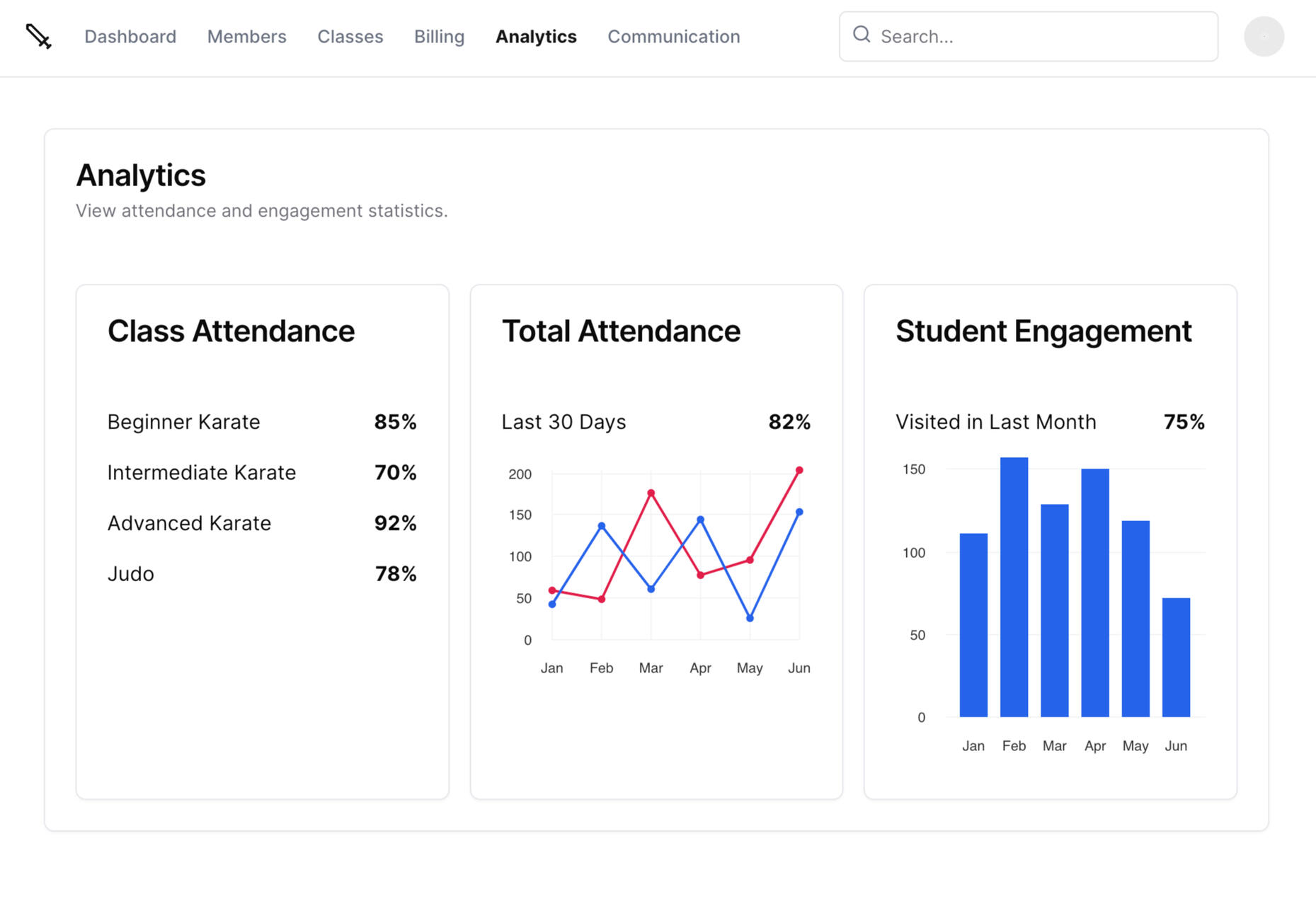Go to the Dashboard tab
The height and width of the screenshot is (899, 1316).
pyautogui.click(x=130, y=36)
